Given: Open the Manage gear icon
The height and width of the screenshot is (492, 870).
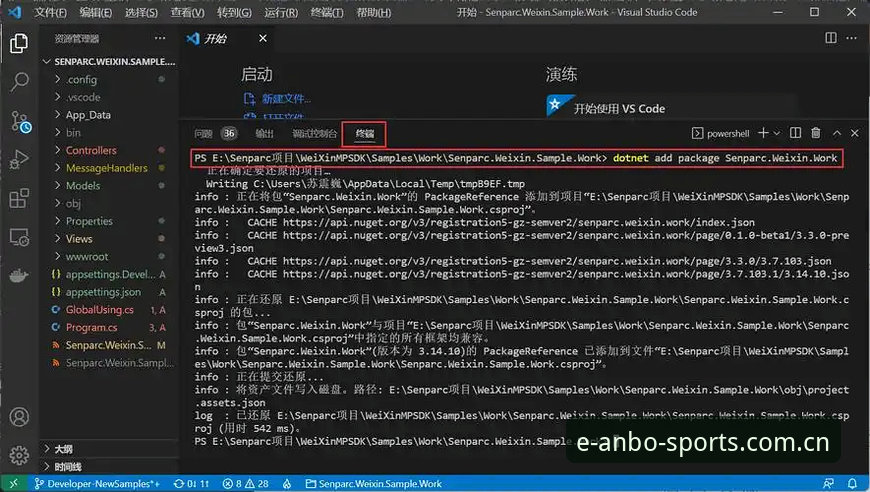Looking at the screenshot, I should pyautogui.click(x=19, y=455).
